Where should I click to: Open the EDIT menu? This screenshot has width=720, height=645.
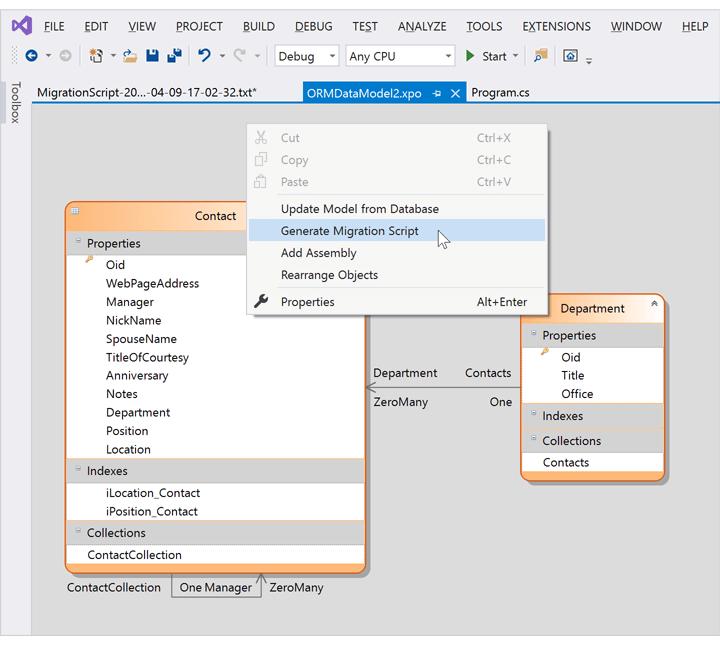pyautogui.click(x=96, y=27)
